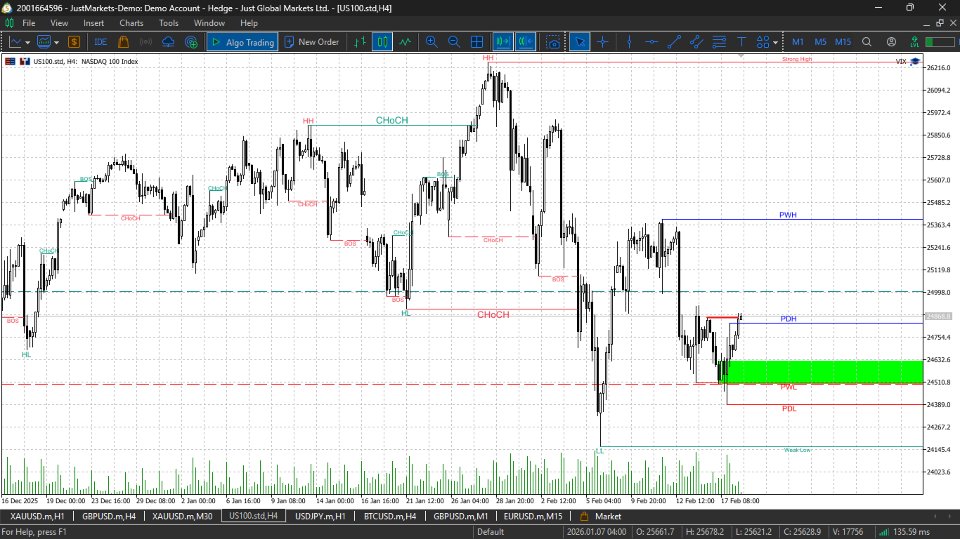Click the PDH level label
The image size is (960, 539).
[x=789, y=318]
